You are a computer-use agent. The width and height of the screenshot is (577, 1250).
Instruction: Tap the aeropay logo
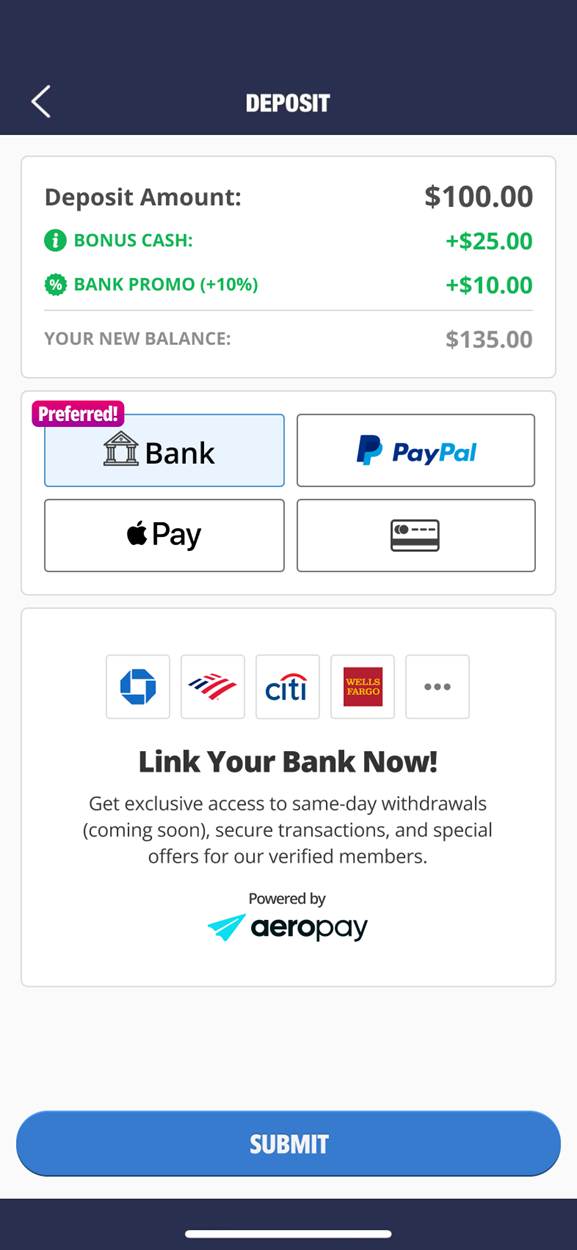(x=288, y=928)
